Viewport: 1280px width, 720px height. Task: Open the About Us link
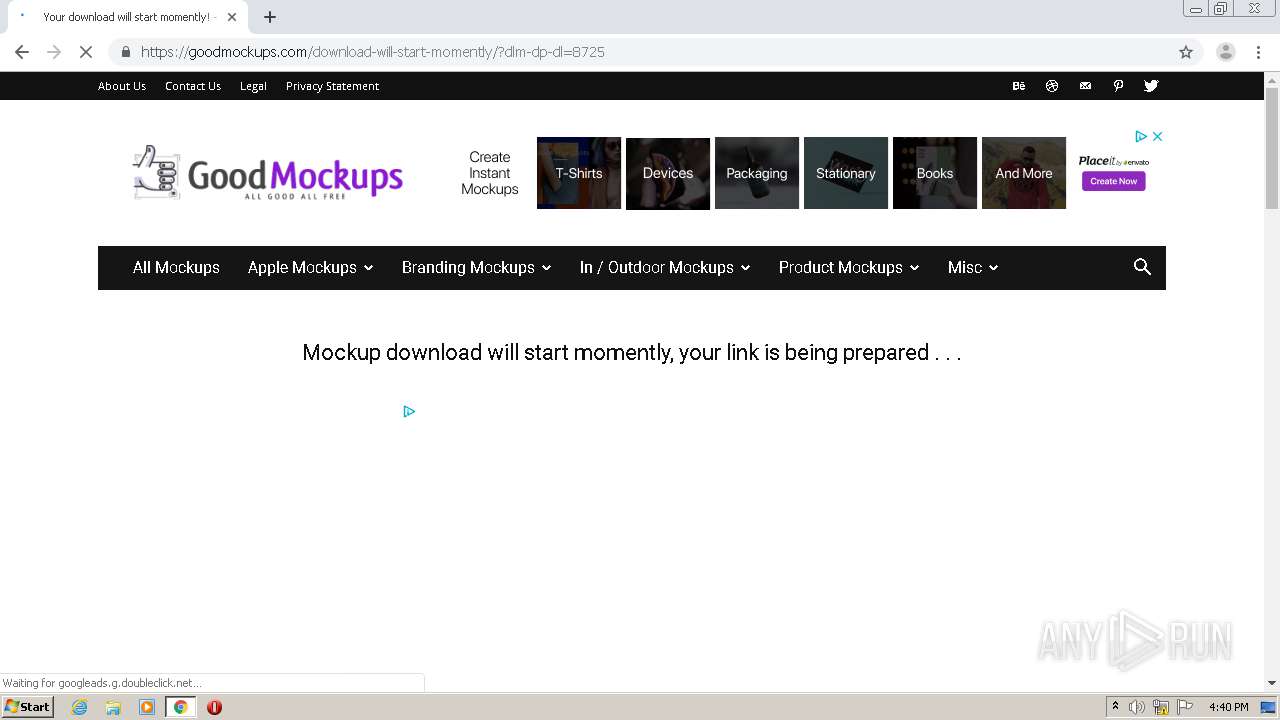(122, 86)
